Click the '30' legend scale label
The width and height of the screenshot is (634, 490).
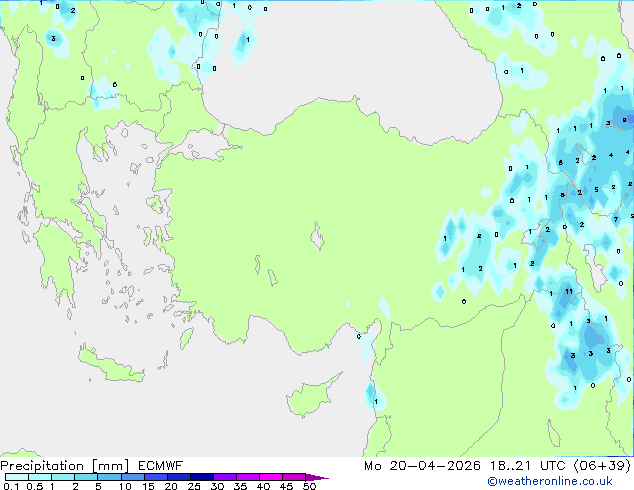tap(217, 486)
